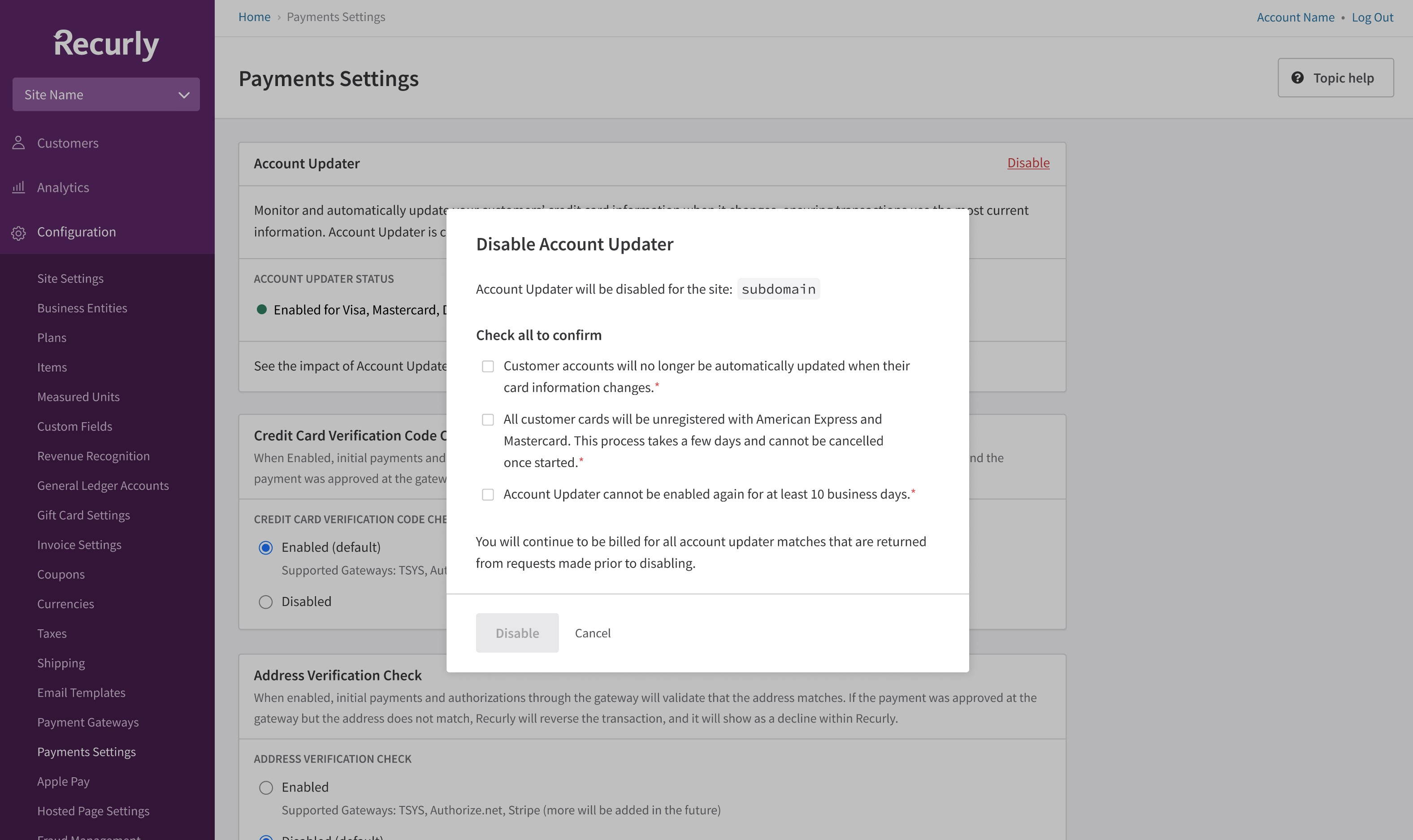Click the Home breadcrumb link
Screen dimensions: 1413x840
point(254,17)
